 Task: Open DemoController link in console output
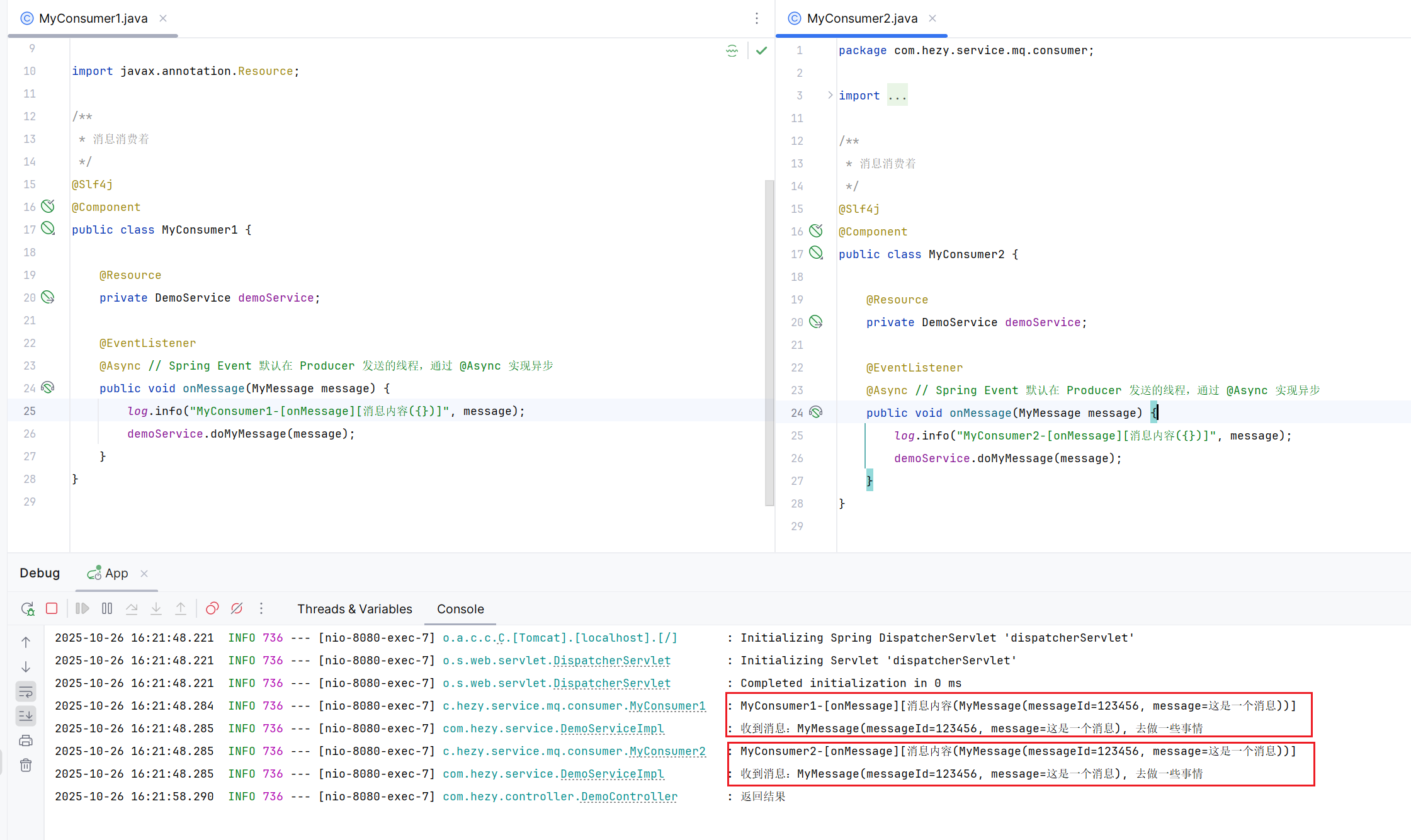pyautogui.click(x=628, y=797)
